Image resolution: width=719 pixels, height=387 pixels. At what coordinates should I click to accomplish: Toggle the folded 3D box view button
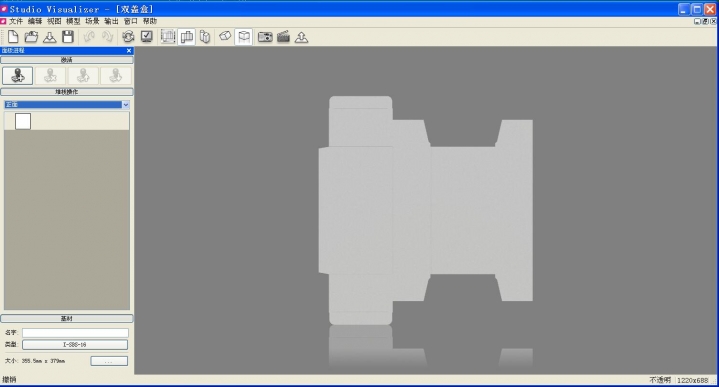pyautogui.click(x=205, y=37)
